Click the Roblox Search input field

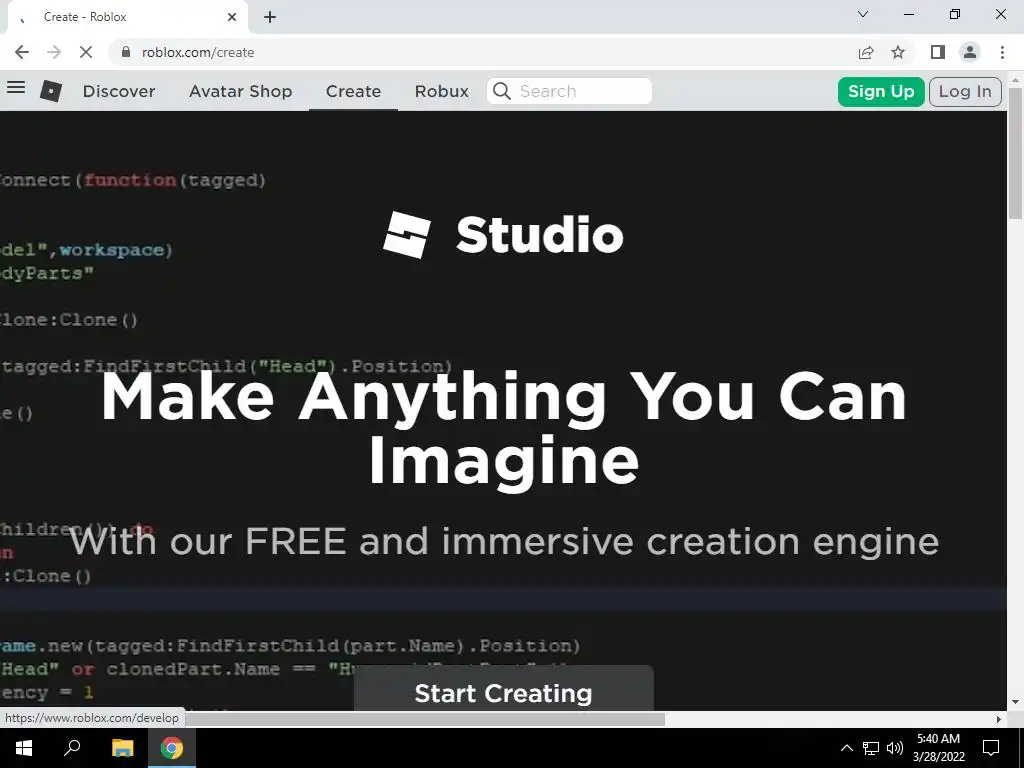(569, 91)
